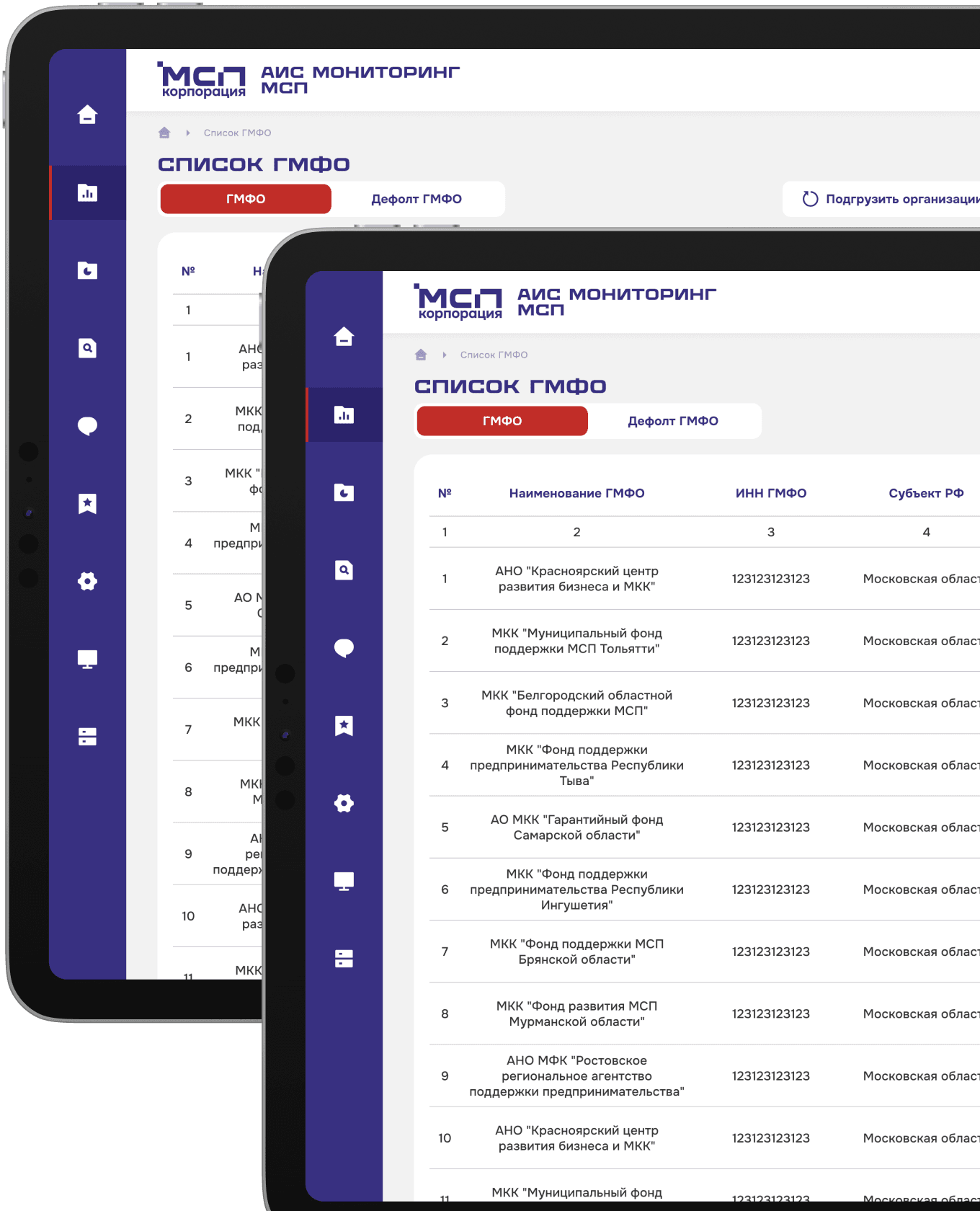Click row number 7 on back tablet table
Image resolution: width=980 pixels, height=1211 pixels.
pos(188,729)
